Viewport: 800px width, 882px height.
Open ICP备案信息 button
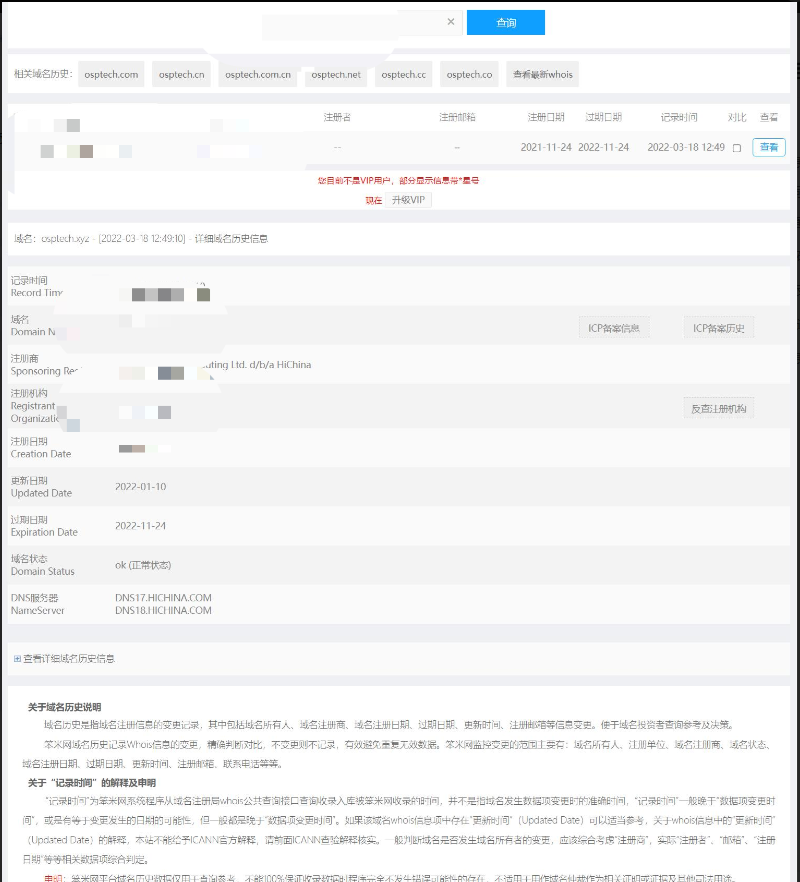pyautogui.click(x=614, y=328)
